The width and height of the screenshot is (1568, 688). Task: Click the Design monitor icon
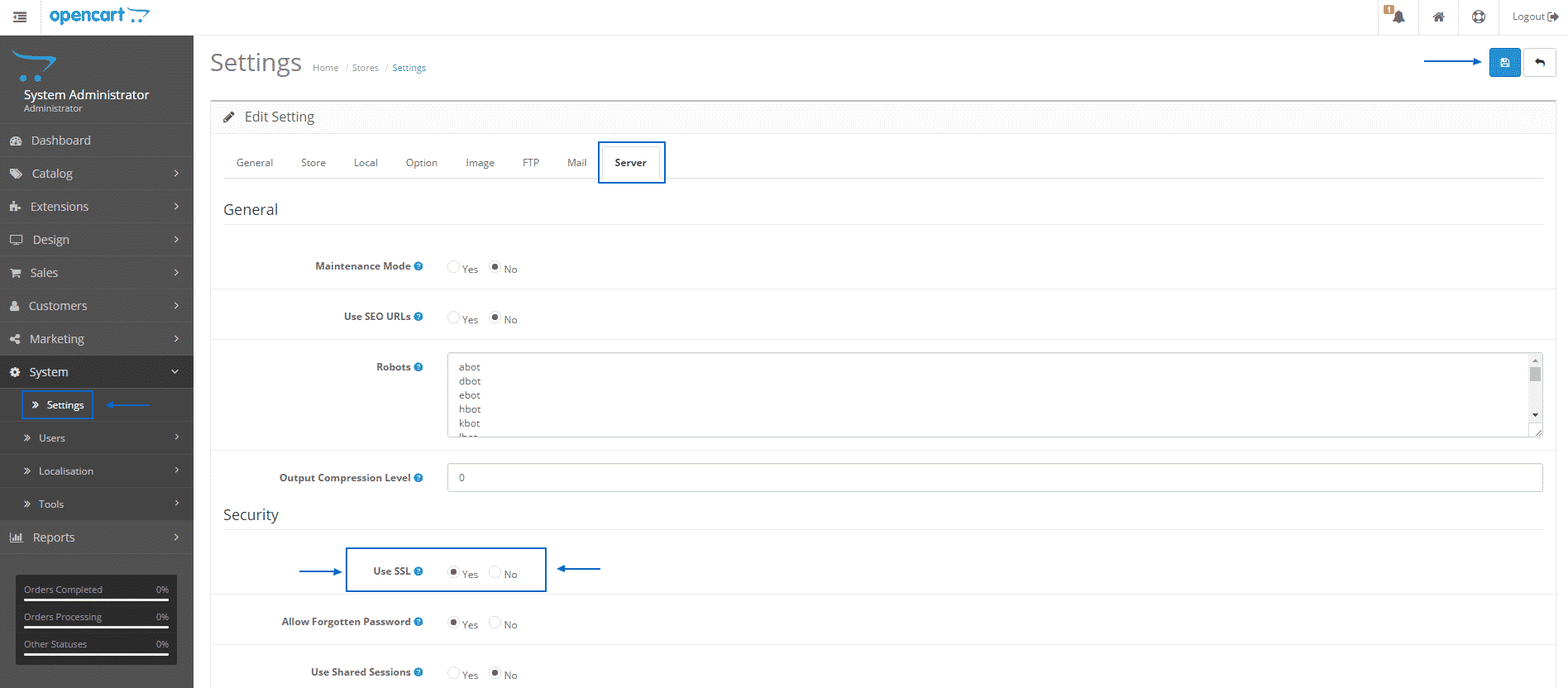click(16, 240)
